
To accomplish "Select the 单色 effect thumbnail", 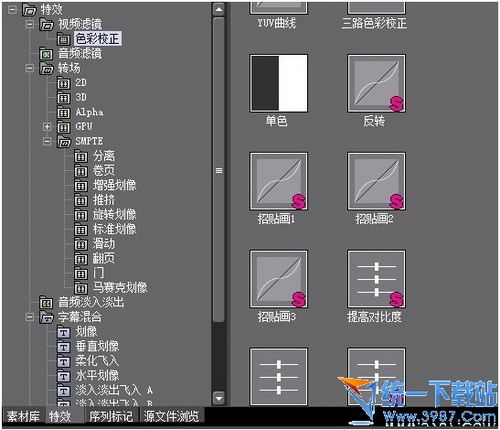I will (x=278, y=83).
